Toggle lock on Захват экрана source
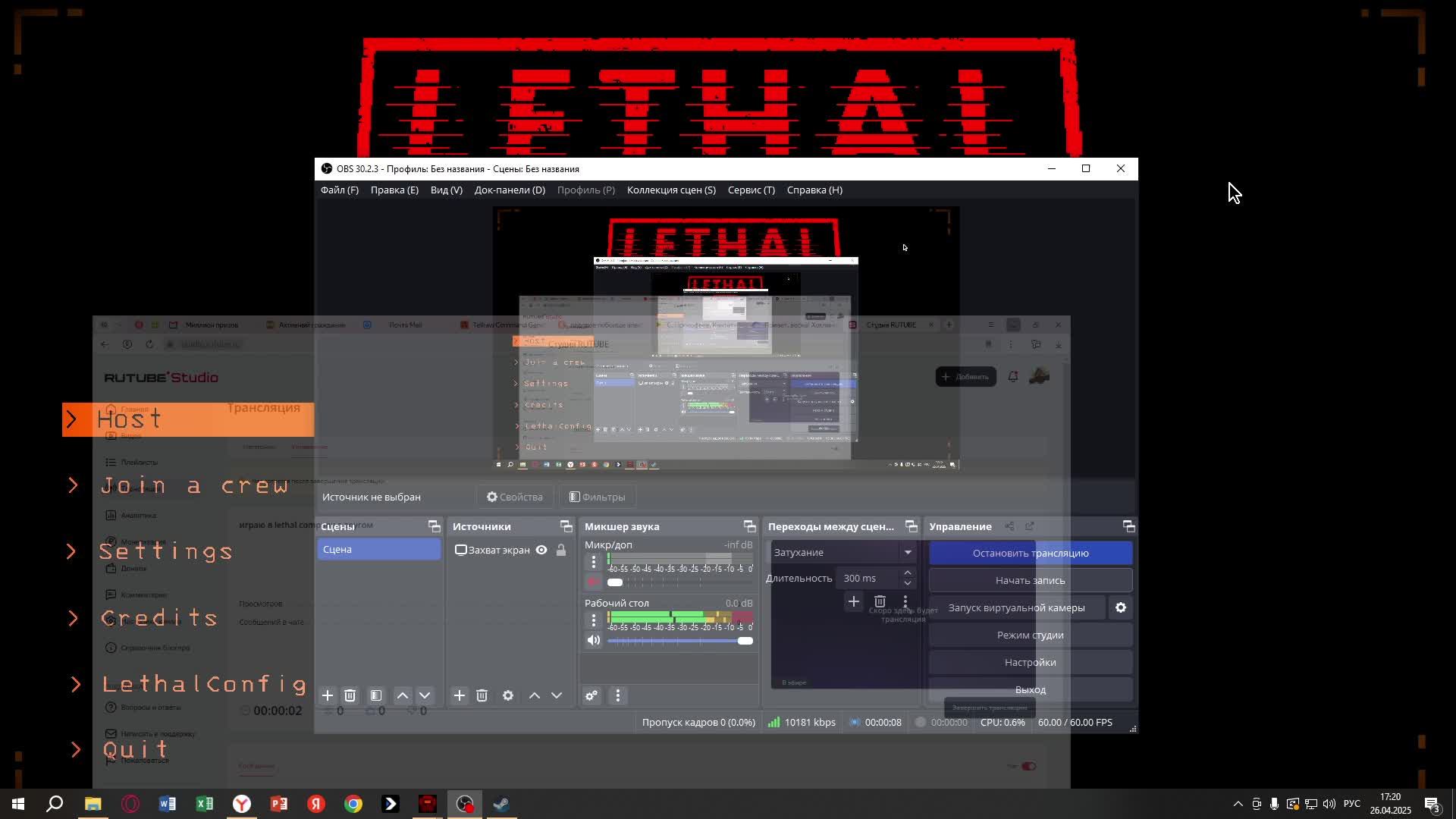This screenshot has height=819, width=1456. pyautogui.click(x=561, y=550)
